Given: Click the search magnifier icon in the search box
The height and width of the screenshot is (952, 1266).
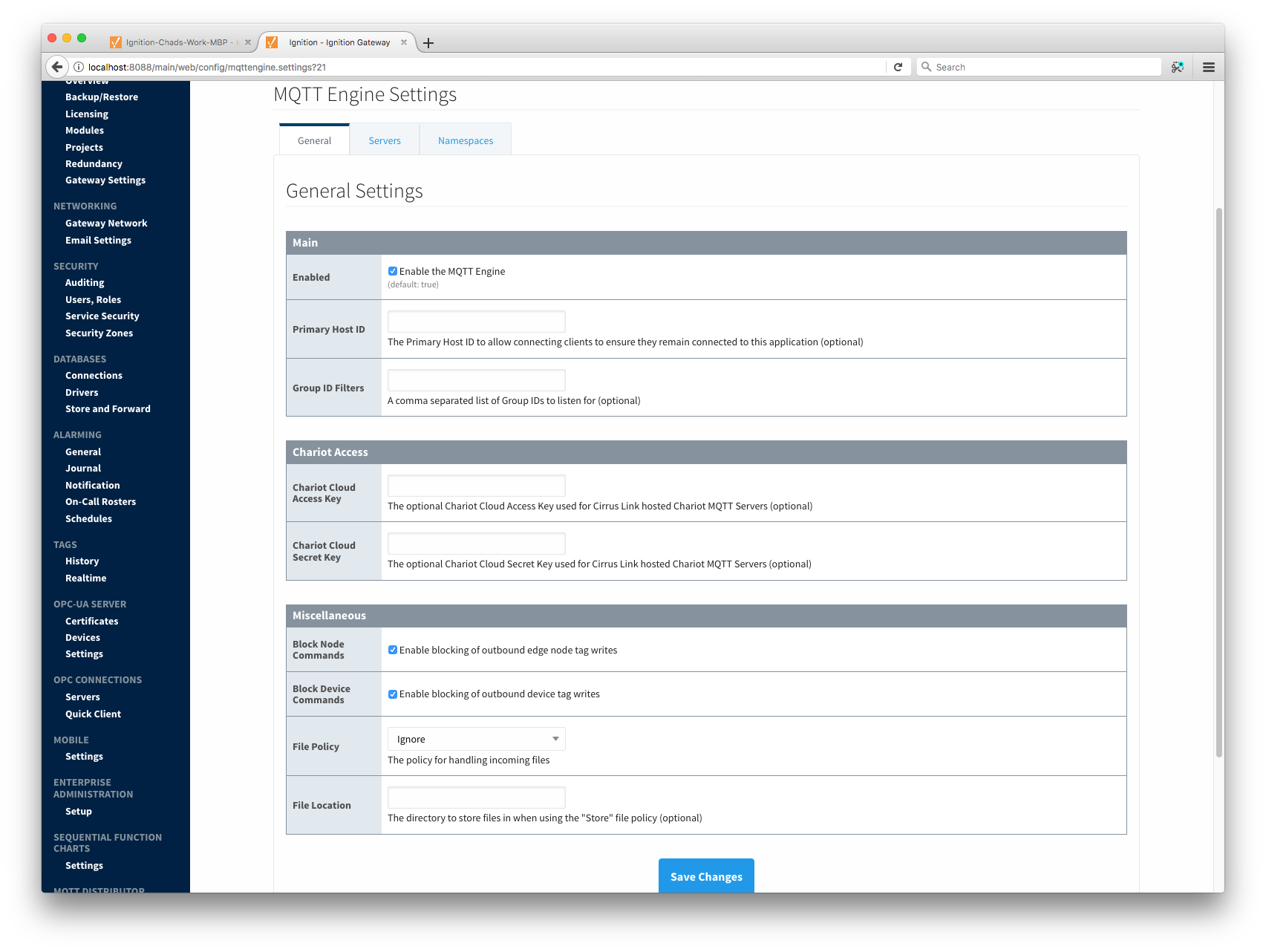Looking at the screenshot, I should click(x=926, y=67).
